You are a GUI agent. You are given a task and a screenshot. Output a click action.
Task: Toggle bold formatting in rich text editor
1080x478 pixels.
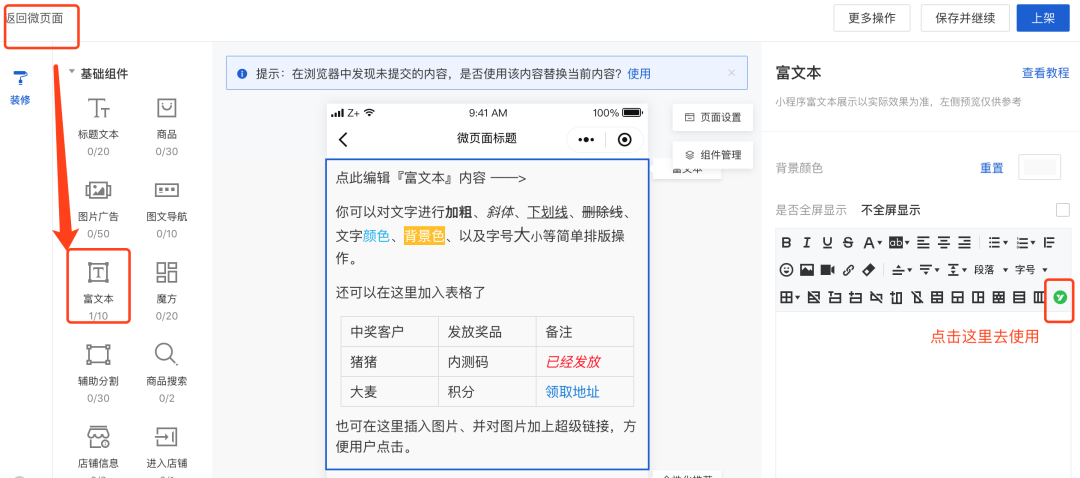[787, 242]
